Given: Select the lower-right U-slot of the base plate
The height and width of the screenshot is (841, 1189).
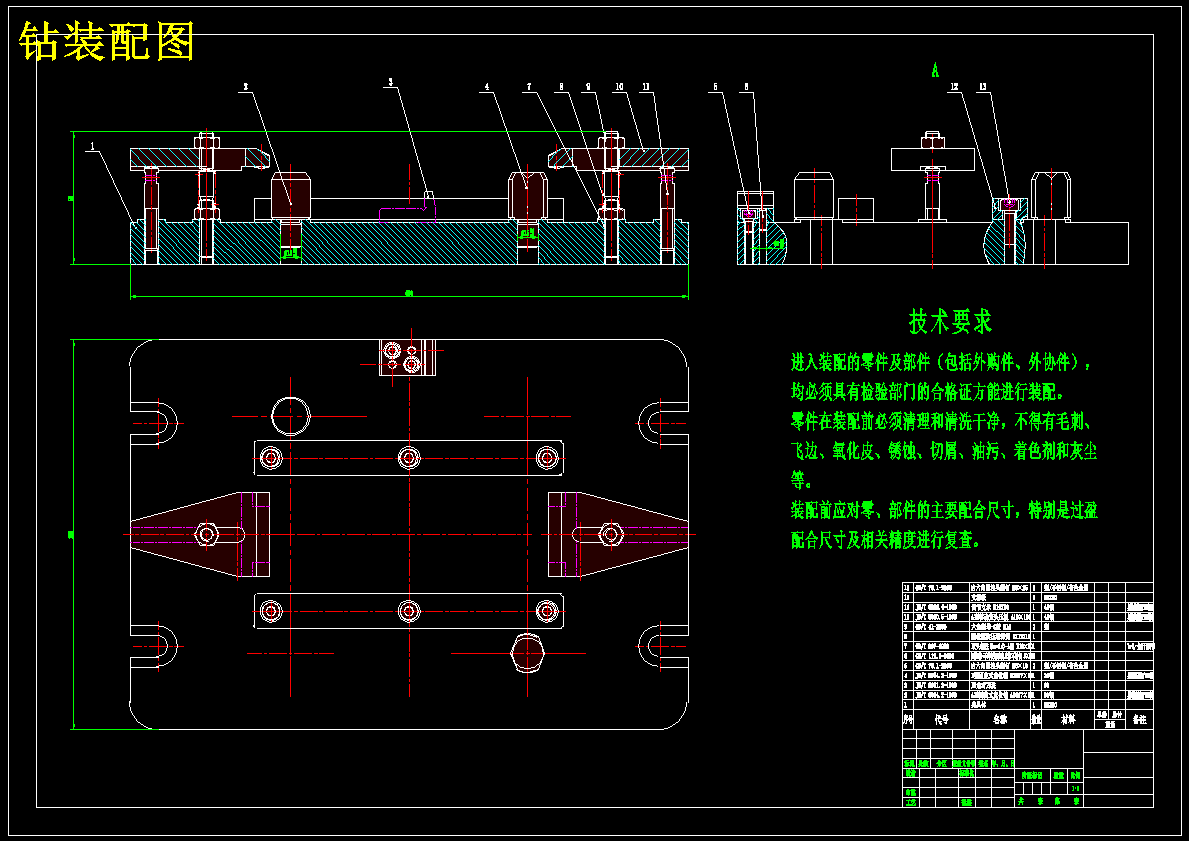Looking at the screenshot, I should click(663, 645).
